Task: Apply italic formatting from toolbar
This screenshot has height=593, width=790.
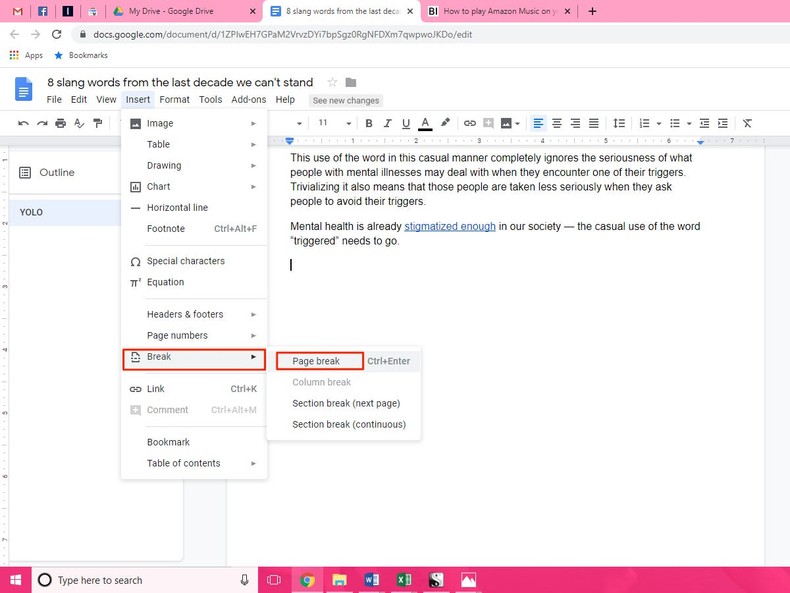Action: [x=386, y=123]
